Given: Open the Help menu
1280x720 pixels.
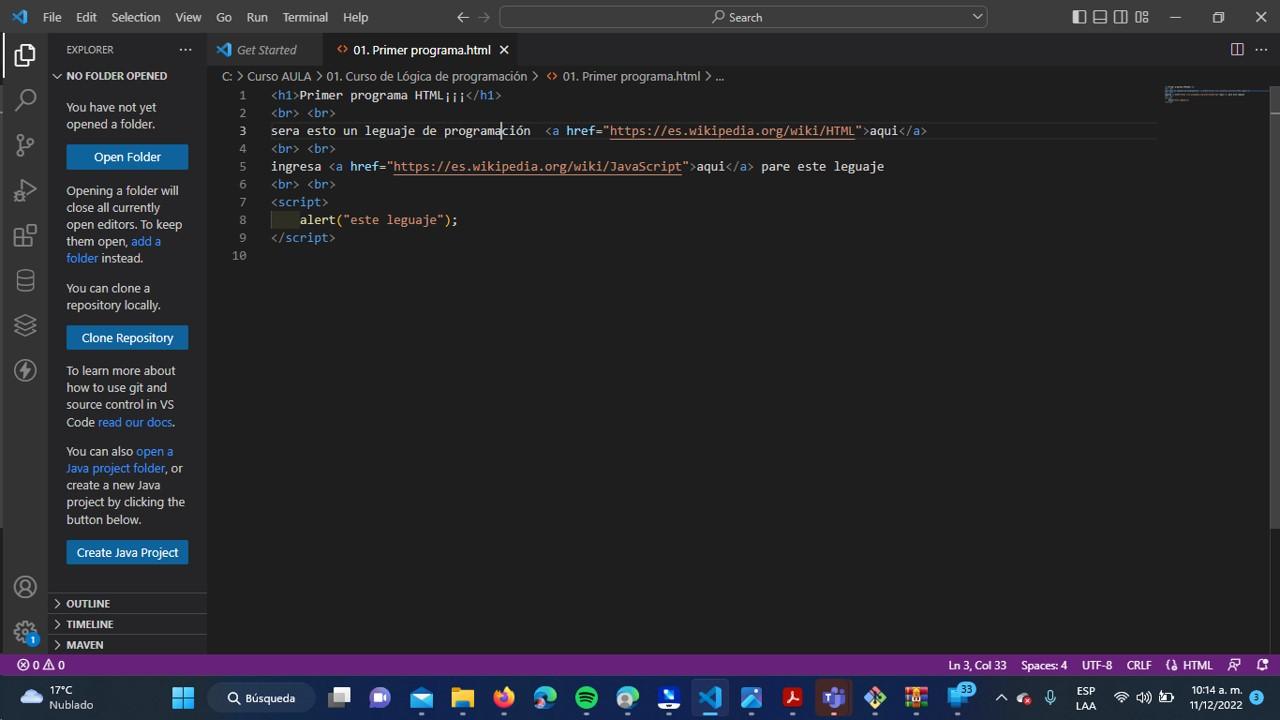Looking at the screenshot, I should click(355, 17).
